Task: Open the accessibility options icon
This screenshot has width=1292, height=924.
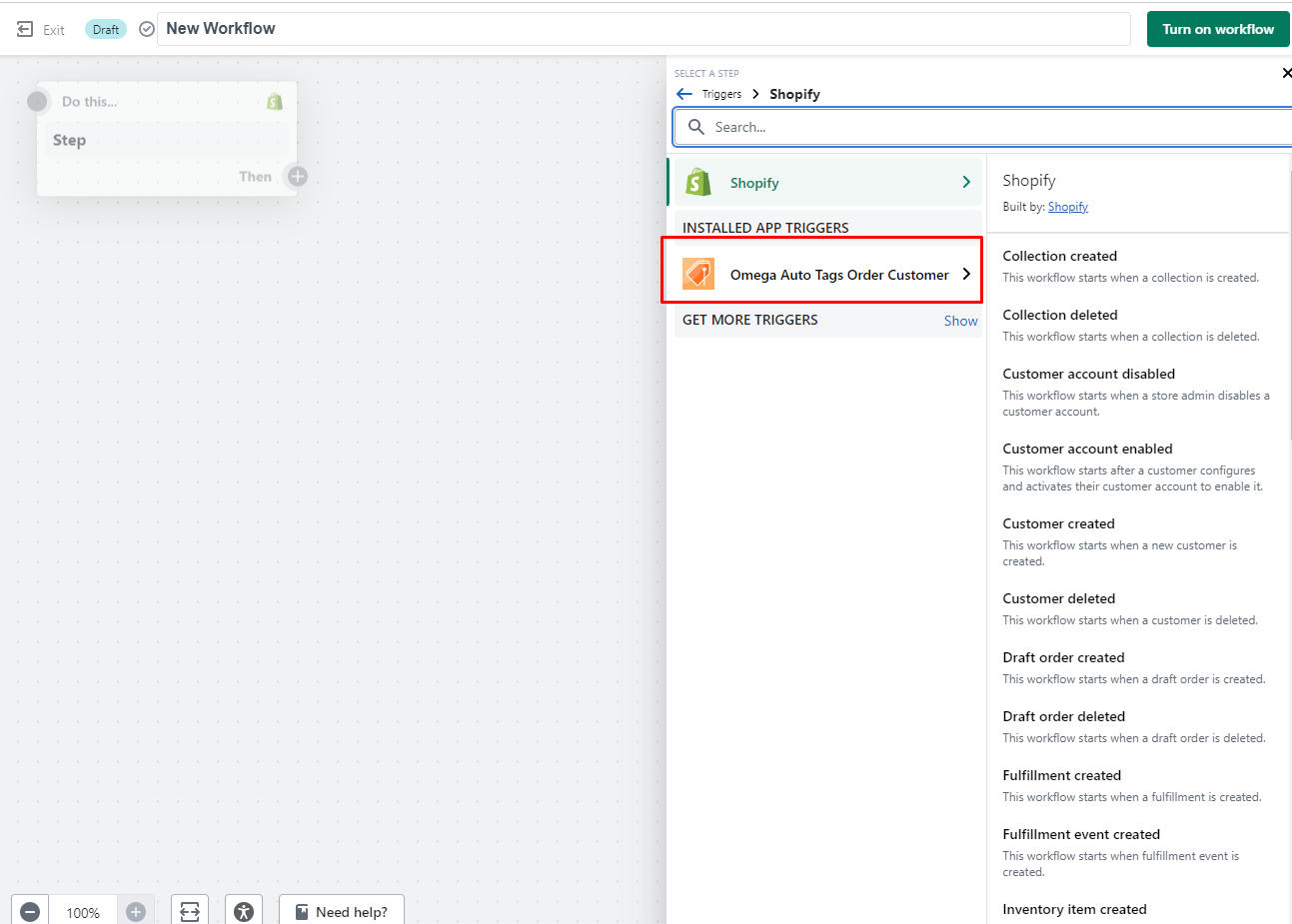Action: [244, 911]
